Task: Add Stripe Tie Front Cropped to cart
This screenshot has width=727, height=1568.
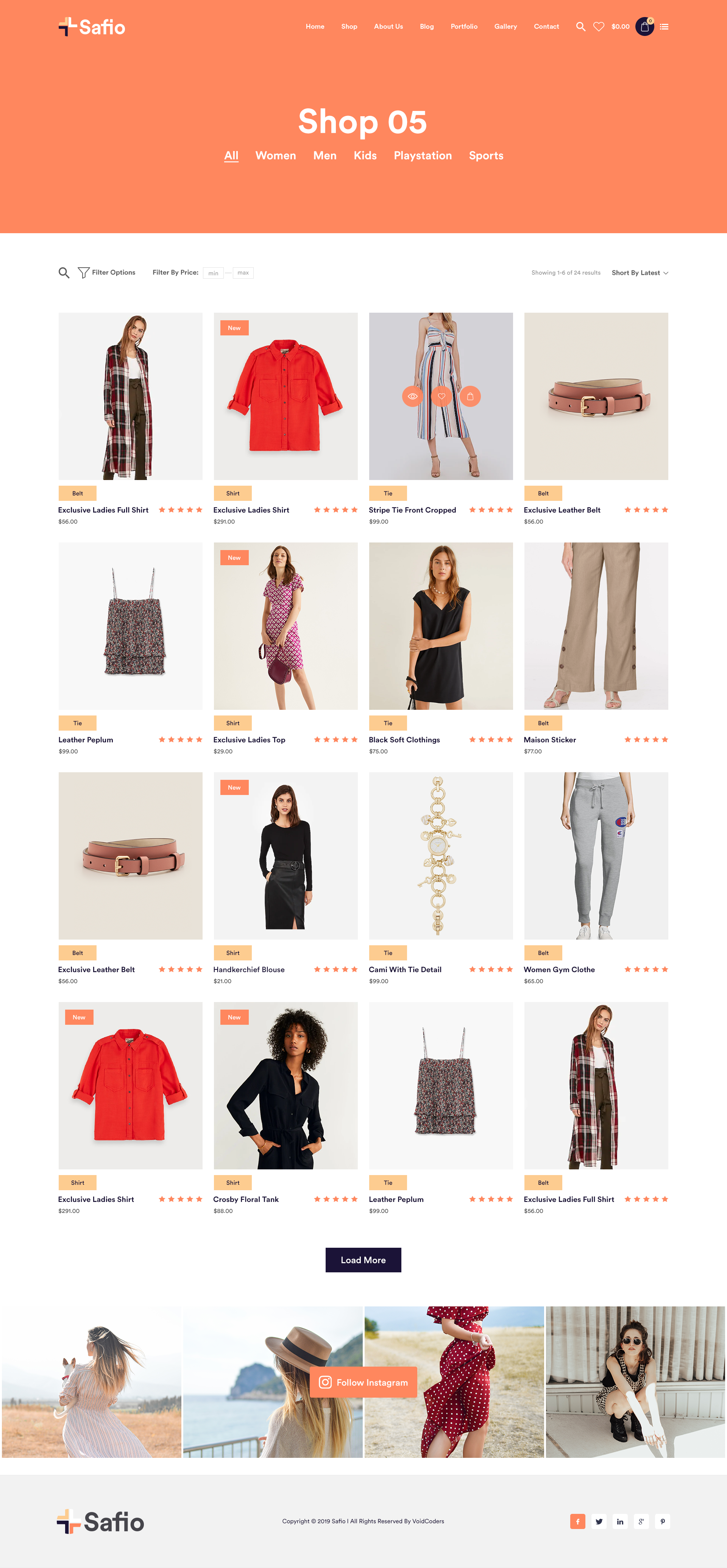Action: pyautogui.click(x=470, y=396)
